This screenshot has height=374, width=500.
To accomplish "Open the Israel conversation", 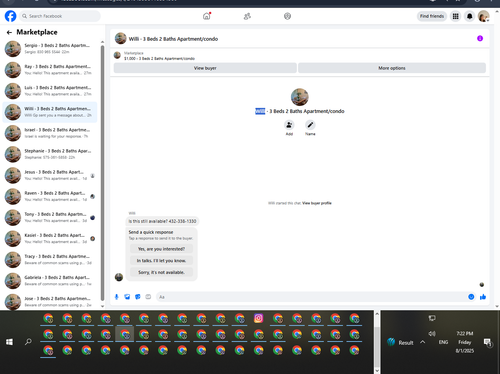I will pyautogui.click(x=50, y=133).
